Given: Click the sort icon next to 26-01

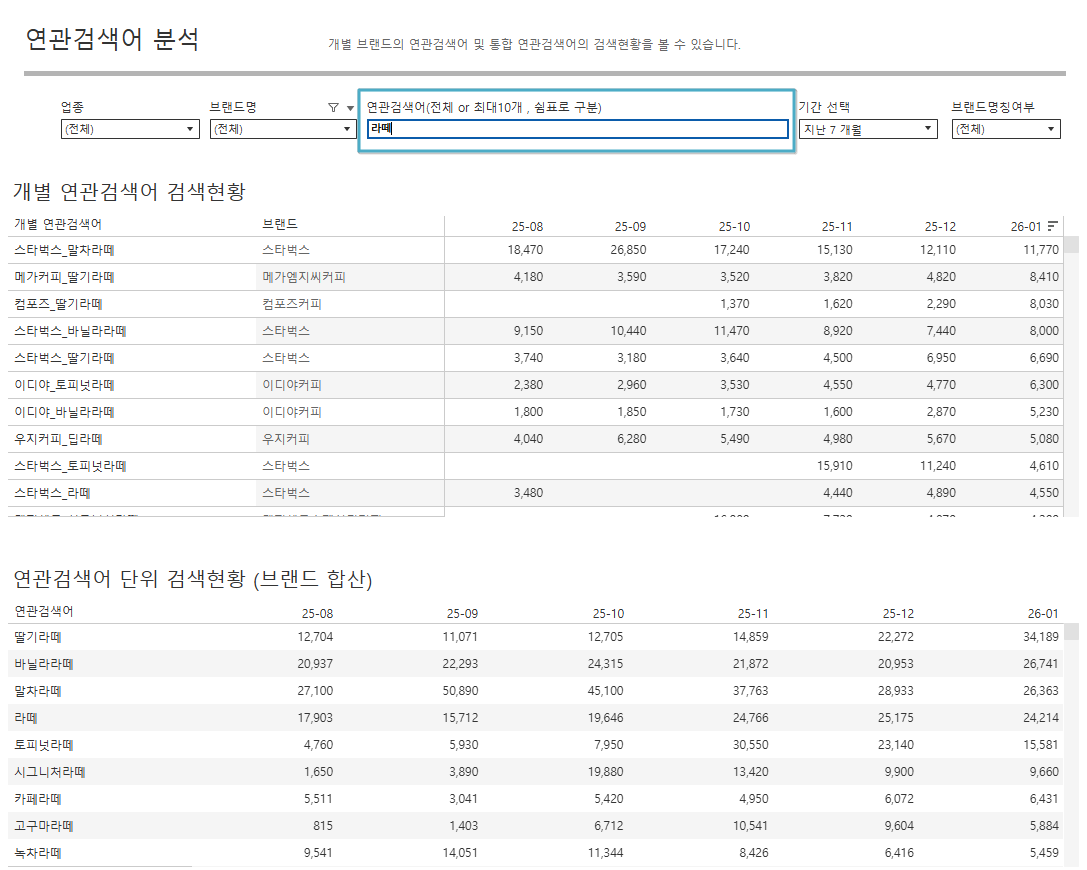Looking at the screenshot, I should tap(1052, 226).
